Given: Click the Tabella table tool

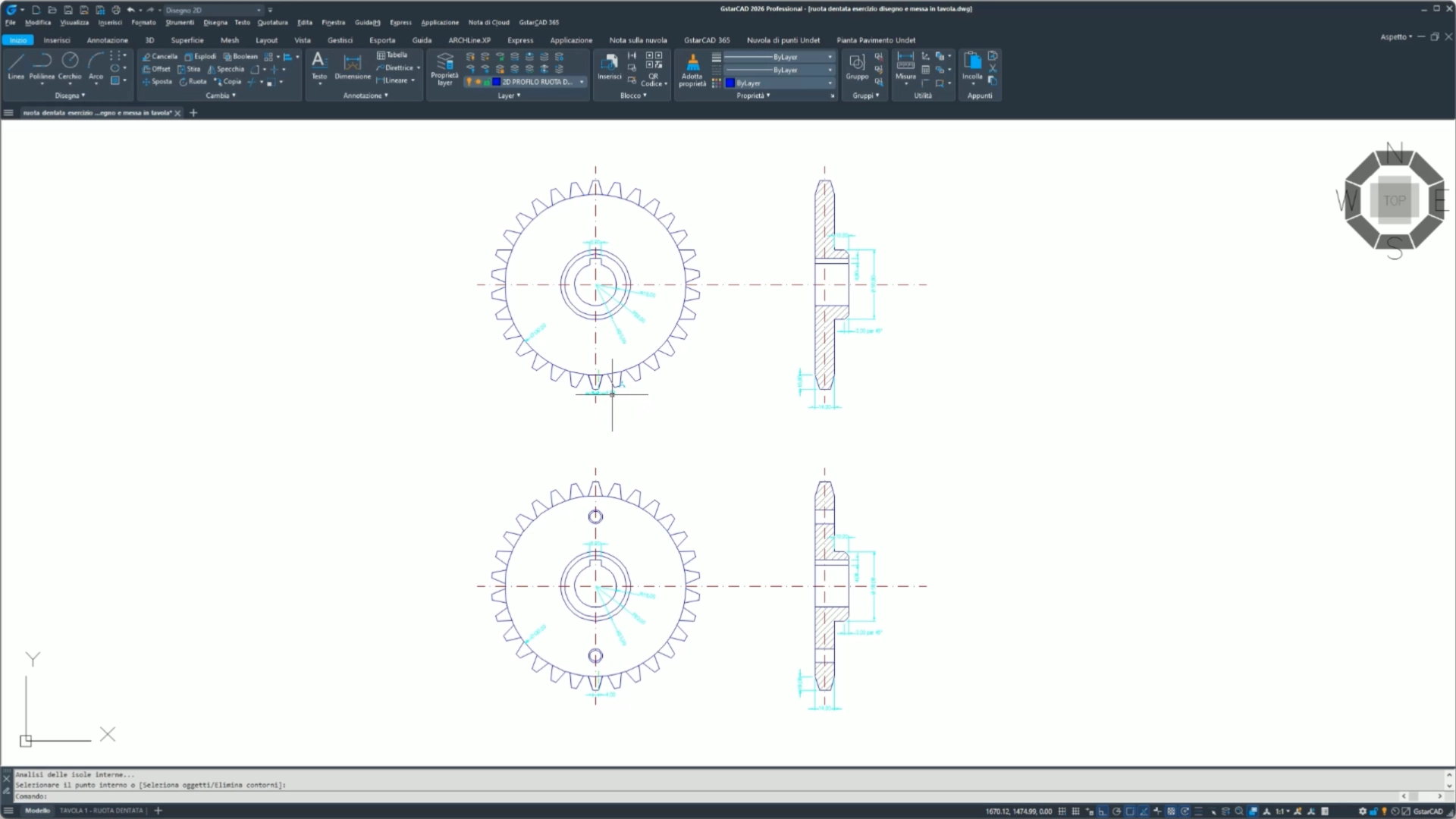Looking at the screenshot, I should pos(392,55).
